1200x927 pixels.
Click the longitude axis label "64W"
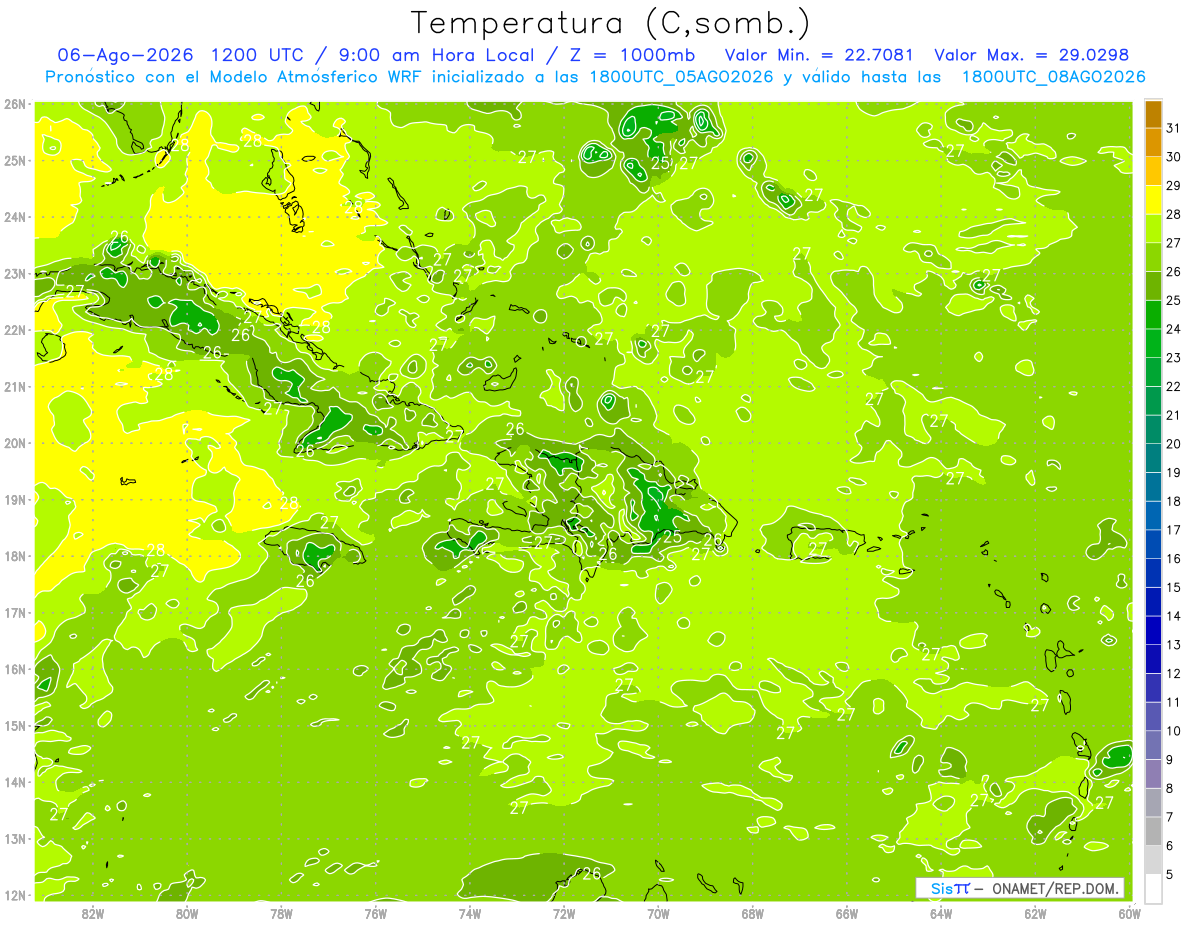click(x=940, y=913)
